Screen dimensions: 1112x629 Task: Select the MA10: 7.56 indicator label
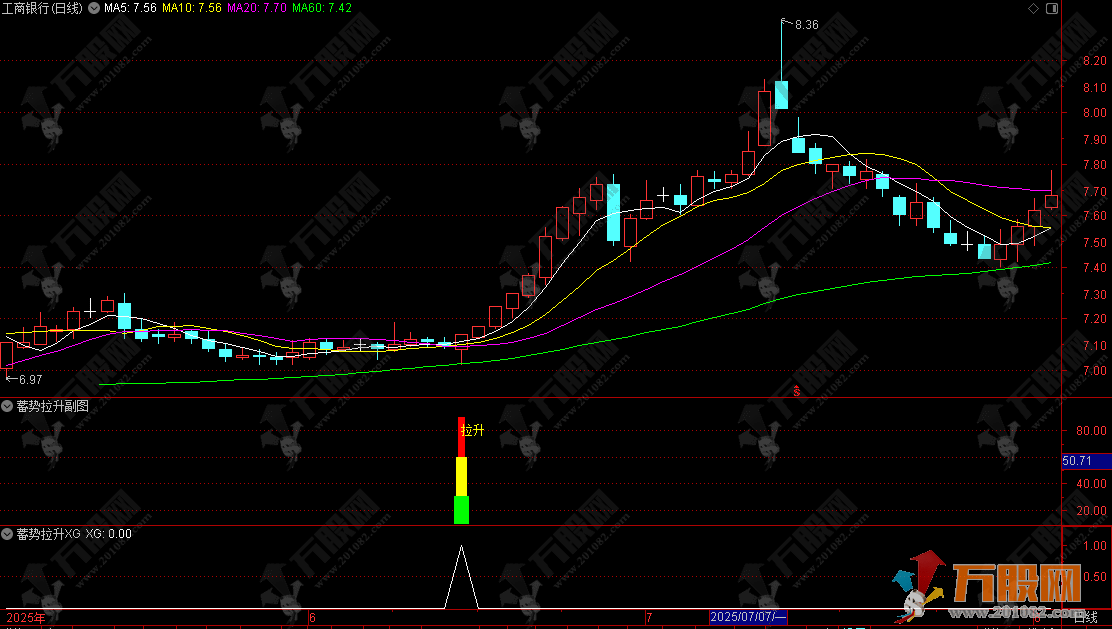point(191,8)
